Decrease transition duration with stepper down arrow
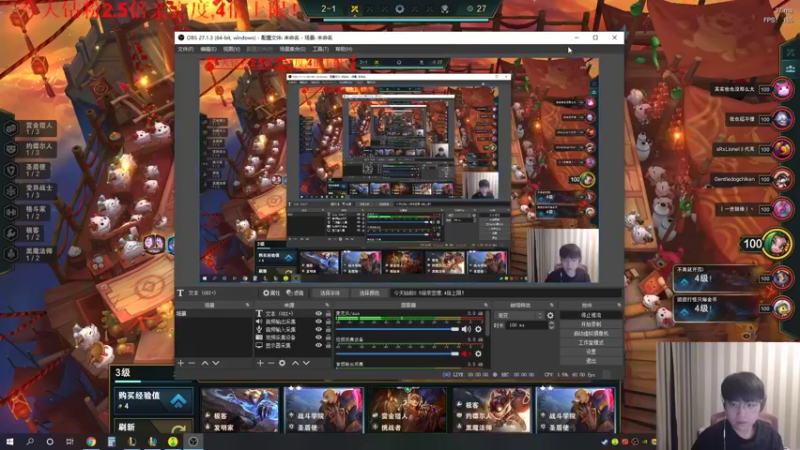The image size is (800, 450). click(x=551, y=327)
